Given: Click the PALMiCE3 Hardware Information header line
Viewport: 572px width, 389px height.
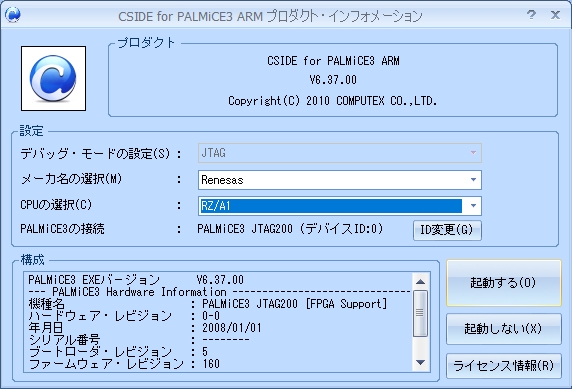Looking at the screenshot, I should click(x=220, y=292).
